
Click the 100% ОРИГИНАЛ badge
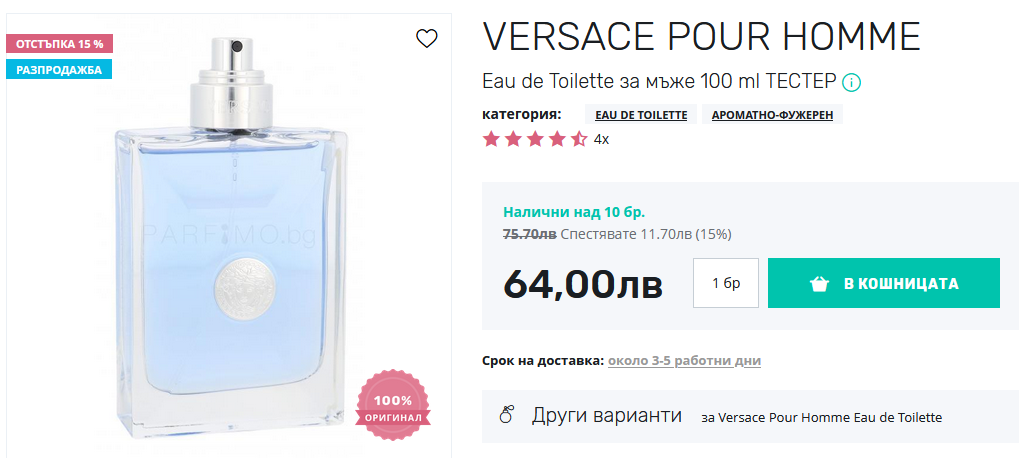[394, 406]
